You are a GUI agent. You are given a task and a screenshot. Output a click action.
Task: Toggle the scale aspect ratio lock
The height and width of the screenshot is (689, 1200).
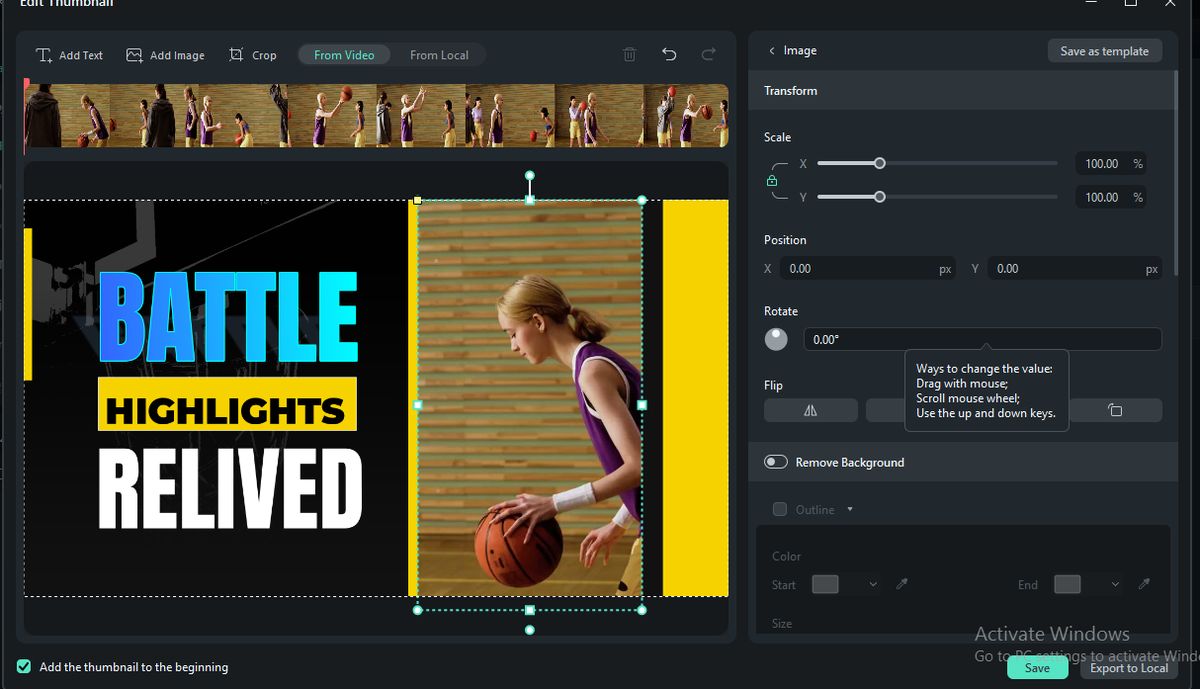[x=771, y=181]
